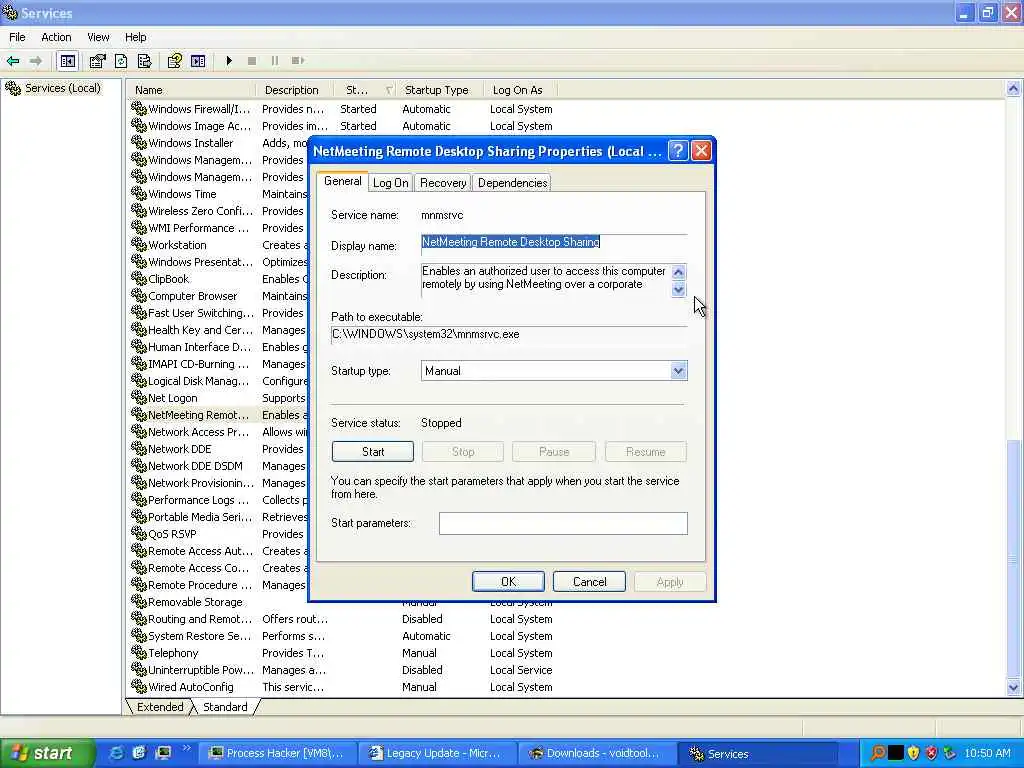Expand the Quick Launch overflow chevron

coord(187,748)
